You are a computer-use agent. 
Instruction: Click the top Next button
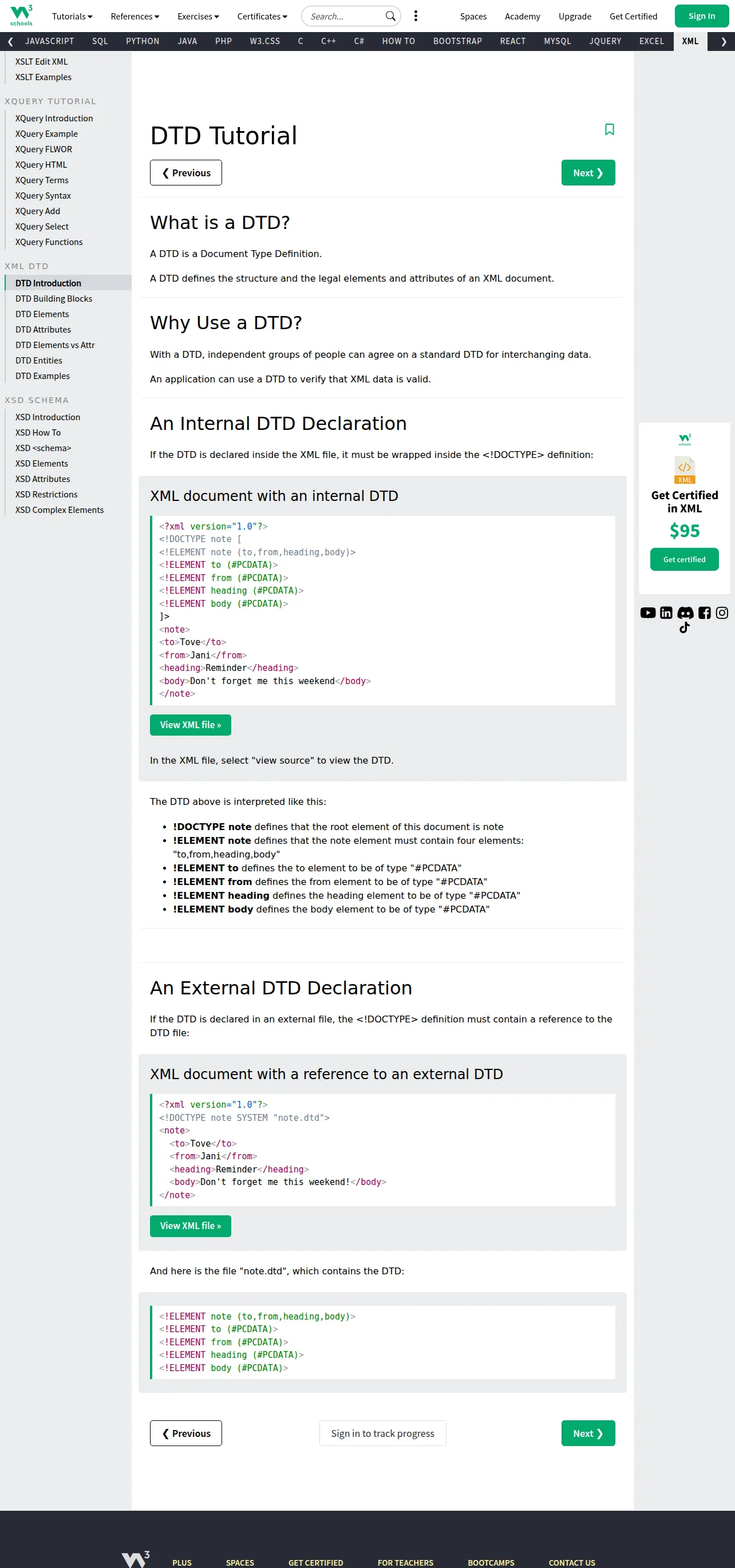click(588, 173)
